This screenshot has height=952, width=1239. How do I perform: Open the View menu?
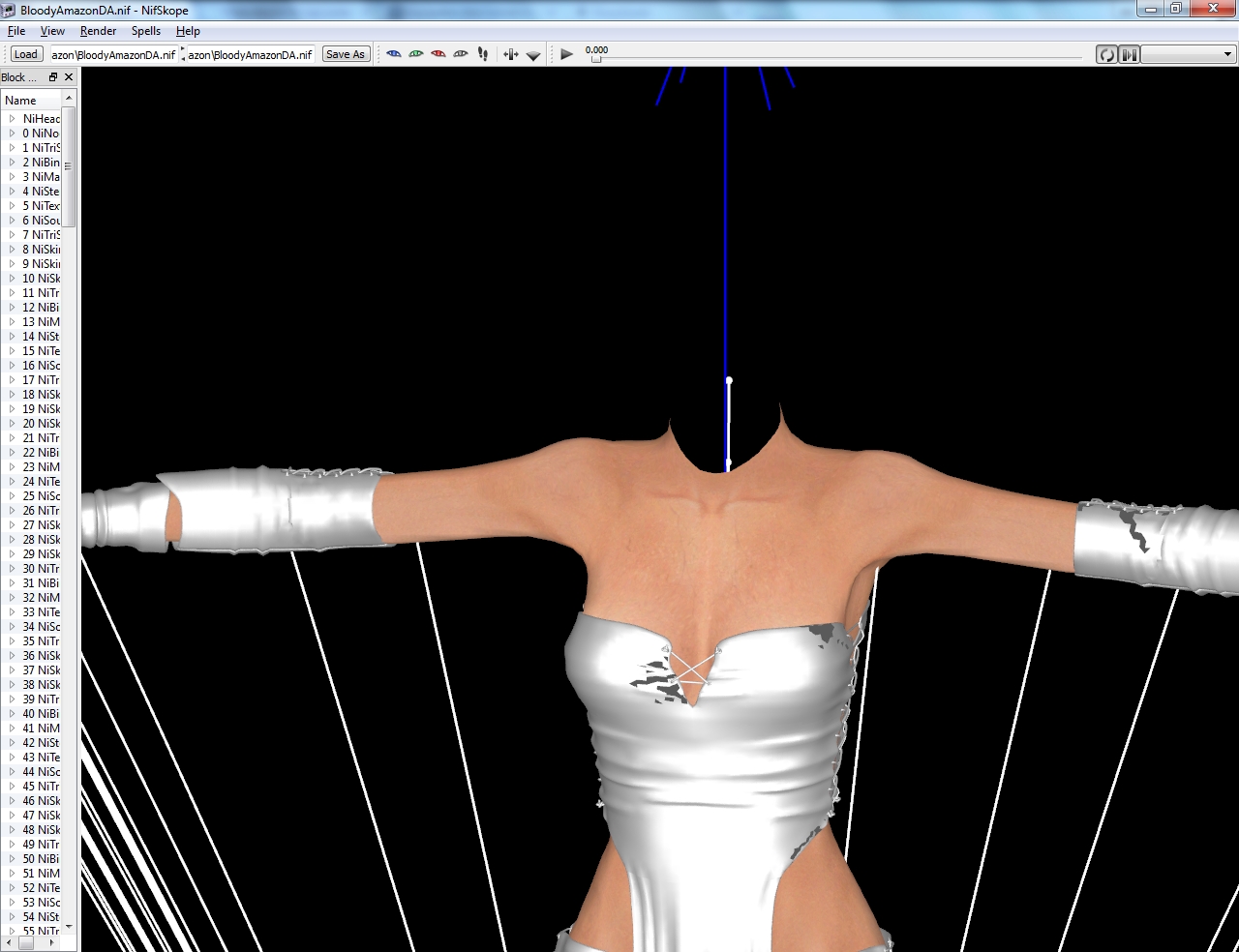point(52,31)
